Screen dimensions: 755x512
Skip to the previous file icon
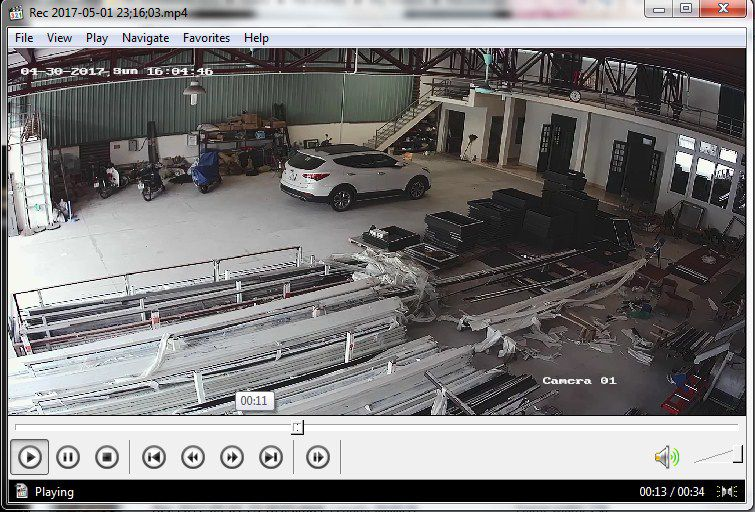[153, 458]
